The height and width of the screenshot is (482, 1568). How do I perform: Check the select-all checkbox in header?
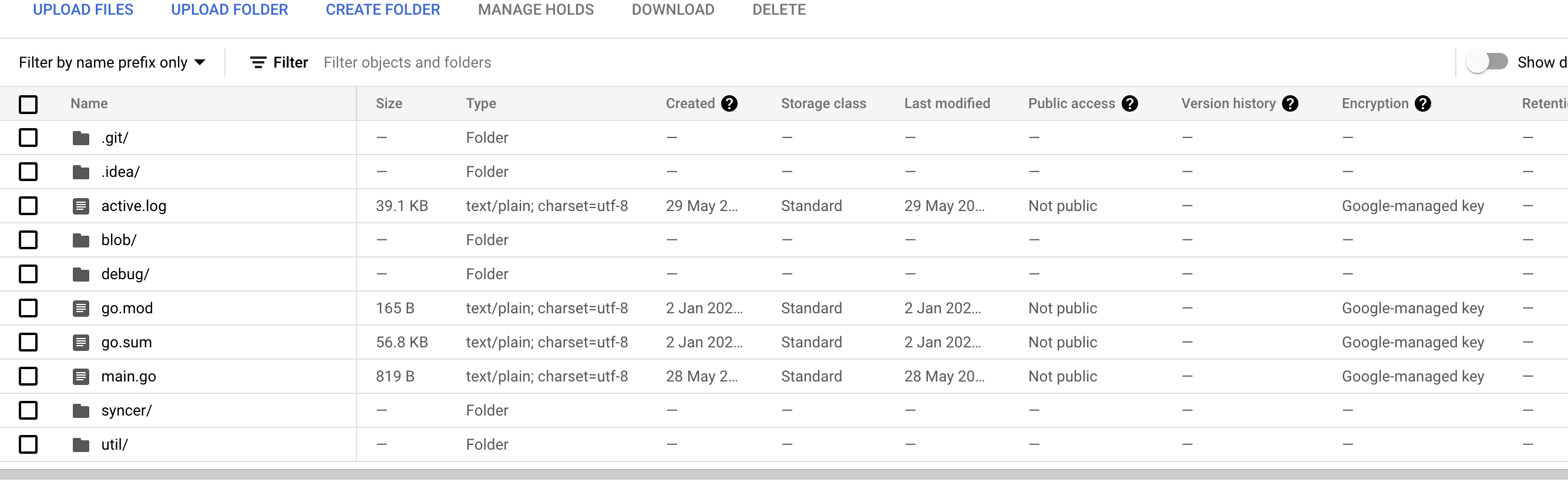[28, 104]
